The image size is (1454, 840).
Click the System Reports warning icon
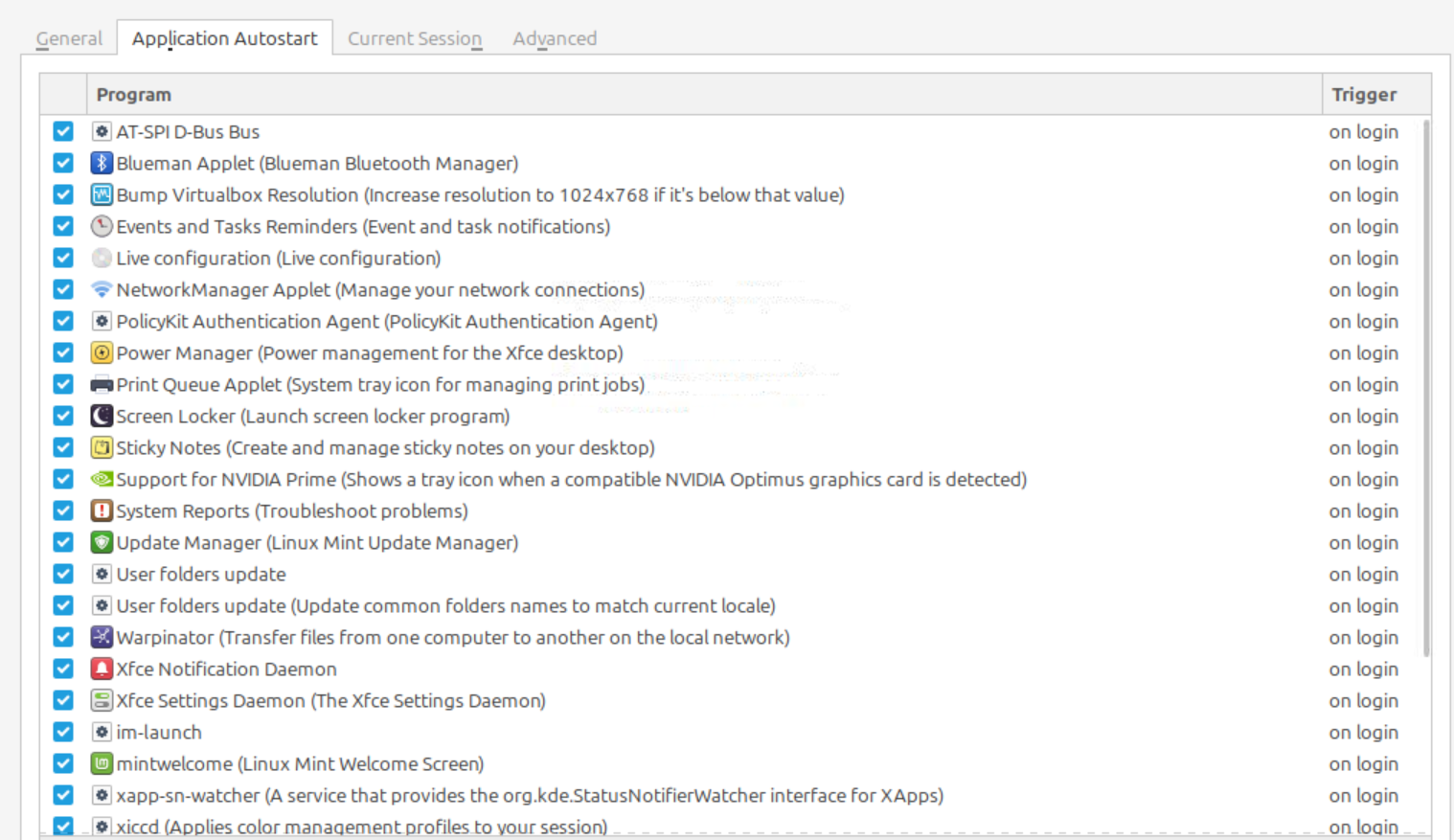click(x=102, y=511)
